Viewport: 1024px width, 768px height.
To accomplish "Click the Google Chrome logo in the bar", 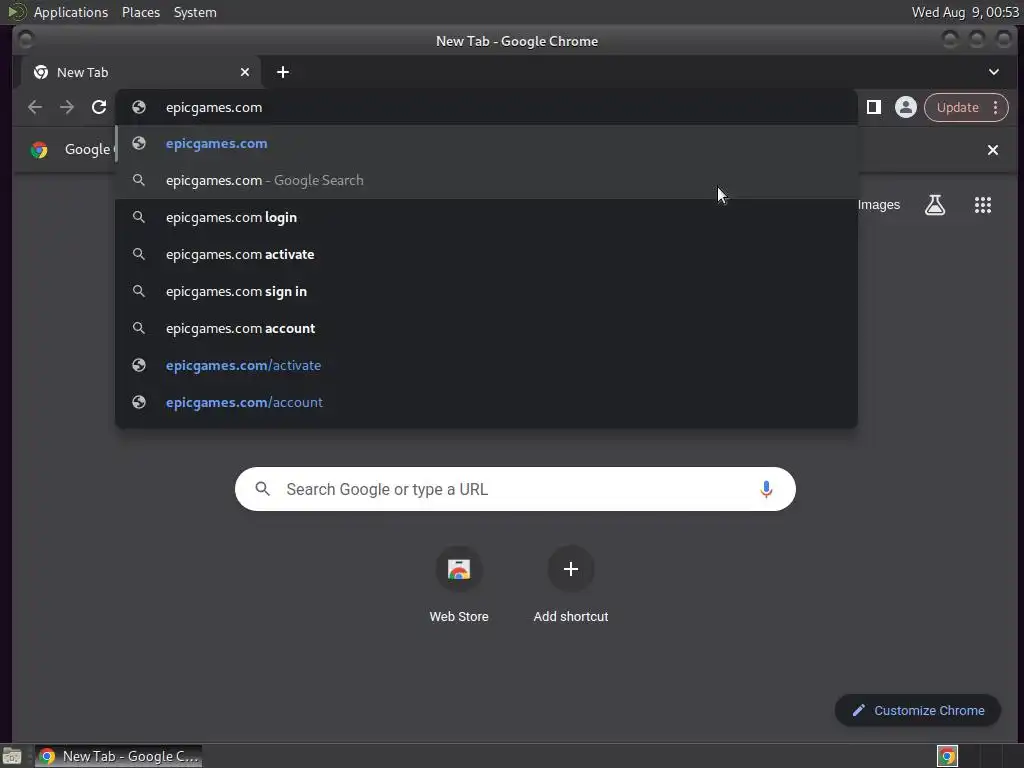I will (39, 150).
